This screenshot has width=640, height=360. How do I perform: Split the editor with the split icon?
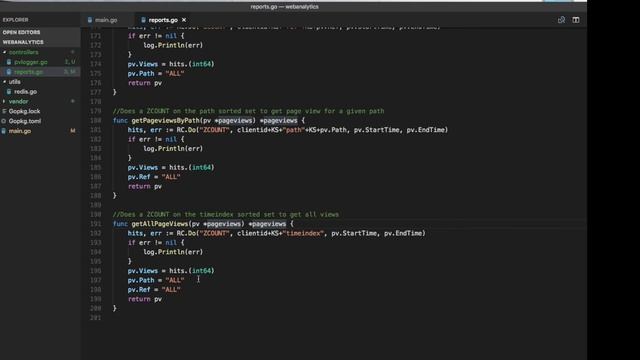576,20
